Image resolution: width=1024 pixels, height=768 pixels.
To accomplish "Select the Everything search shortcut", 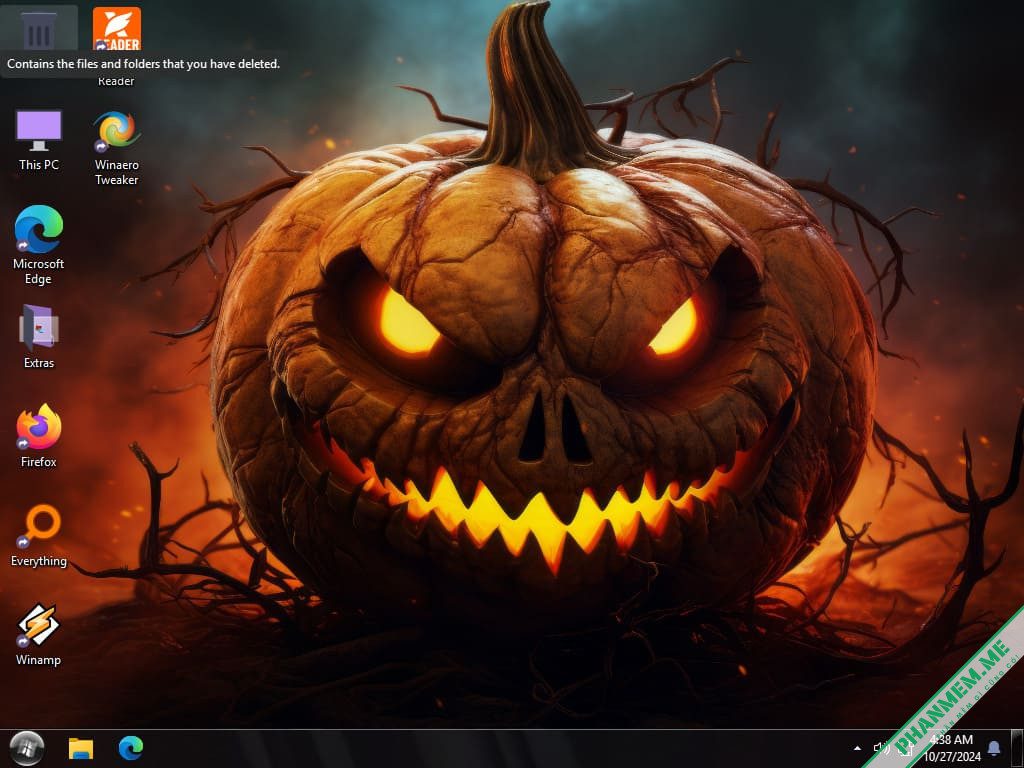I will [39, 535].
